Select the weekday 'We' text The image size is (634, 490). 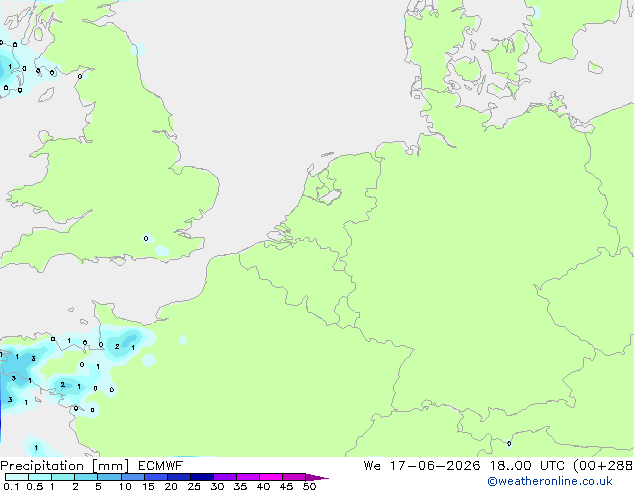click(372, 466)
